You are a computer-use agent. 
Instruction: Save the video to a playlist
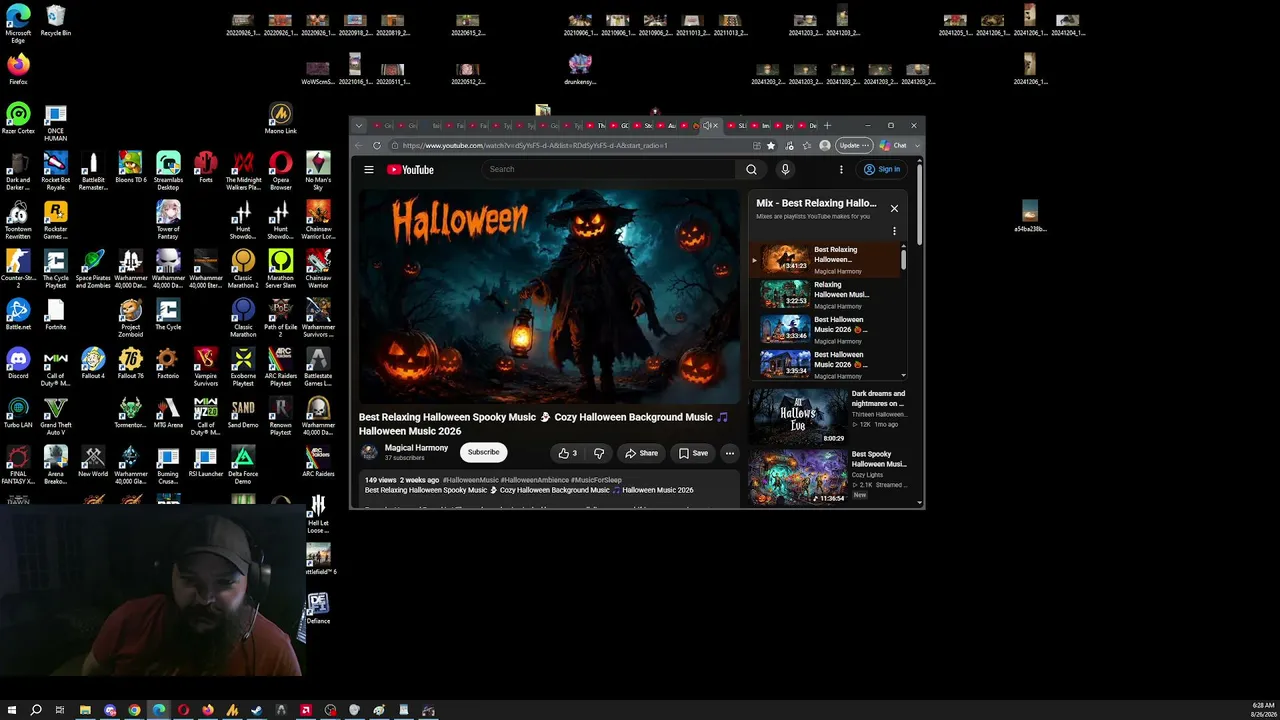[693, 453]
